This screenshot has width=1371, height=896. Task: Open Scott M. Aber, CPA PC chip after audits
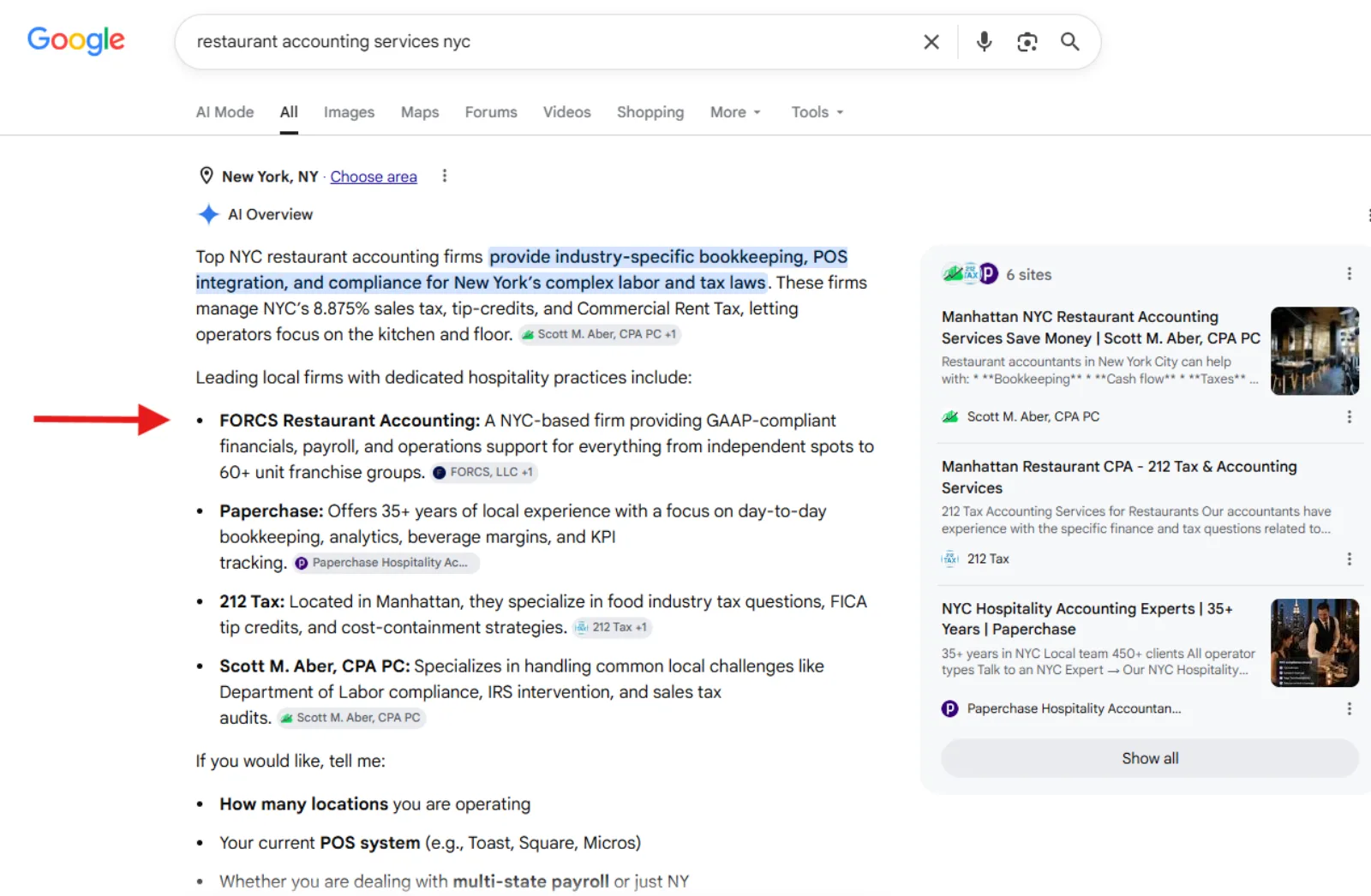(350, 718)
